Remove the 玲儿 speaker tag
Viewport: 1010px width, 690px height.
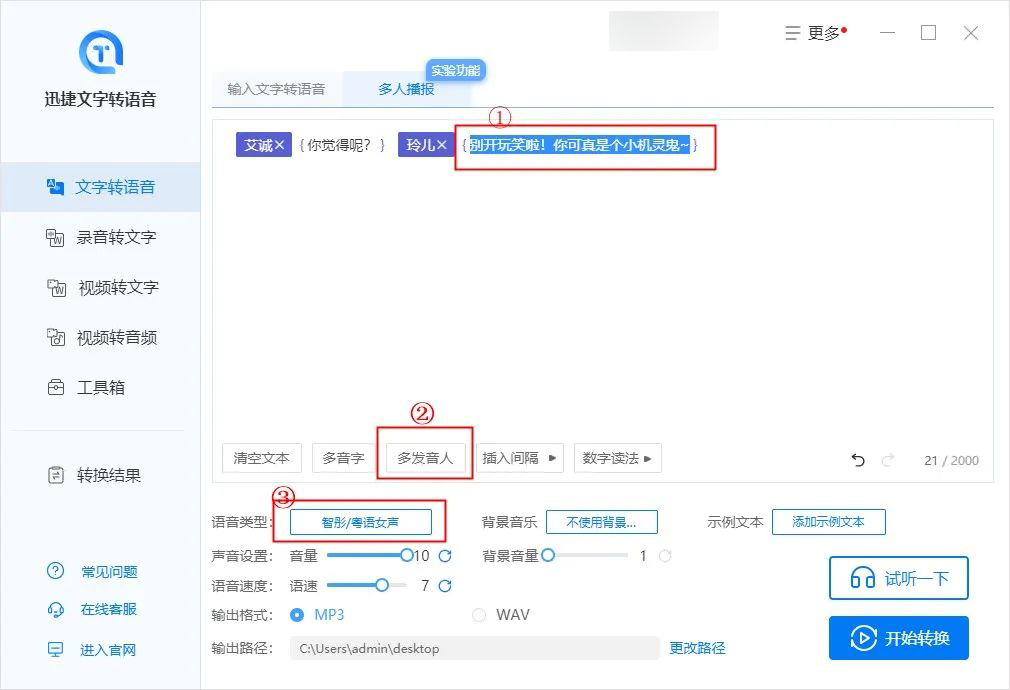[x=442, y=146]
